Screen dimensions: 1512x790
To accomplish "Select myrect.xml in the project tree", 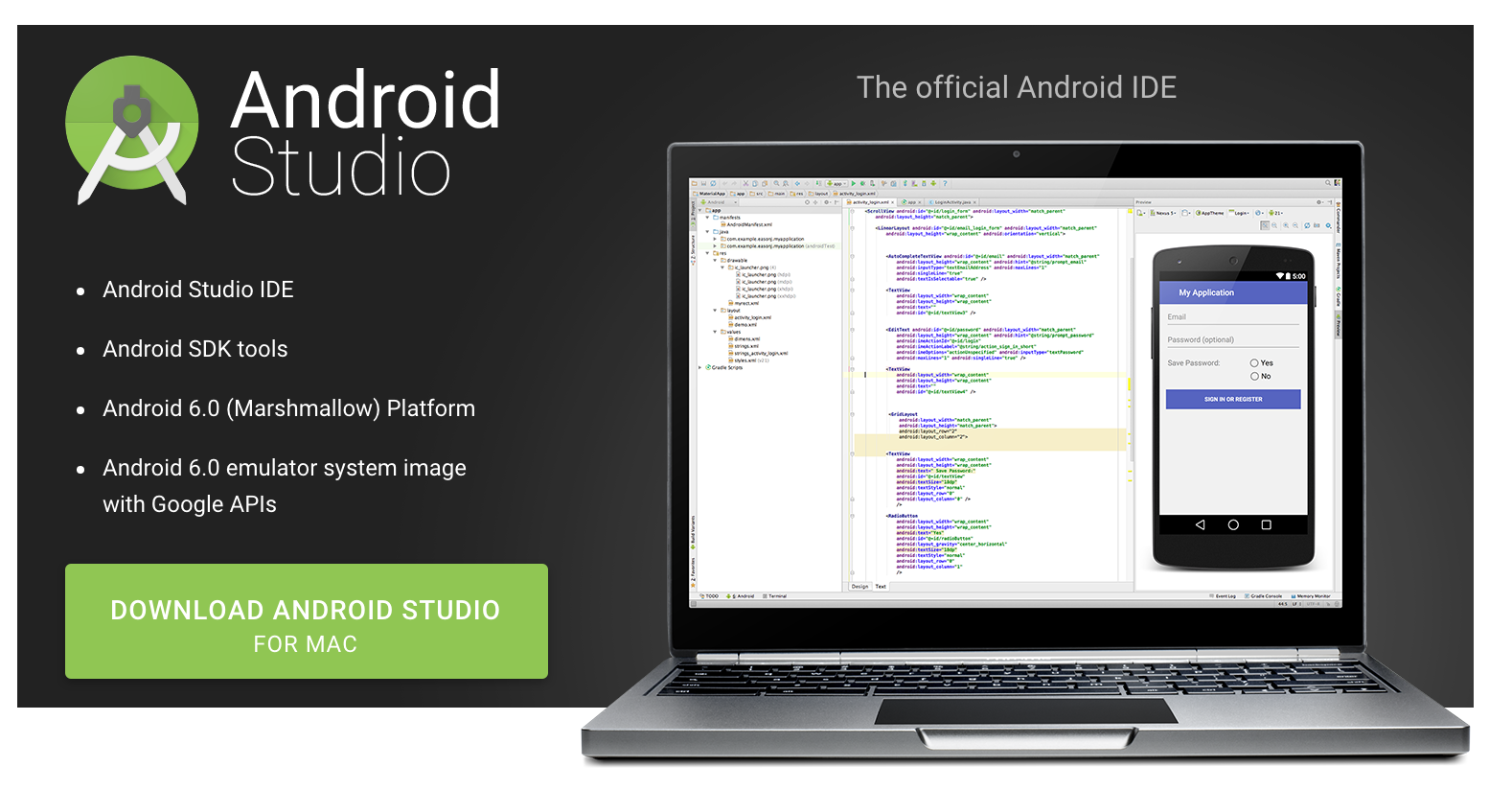I will 745,303.
